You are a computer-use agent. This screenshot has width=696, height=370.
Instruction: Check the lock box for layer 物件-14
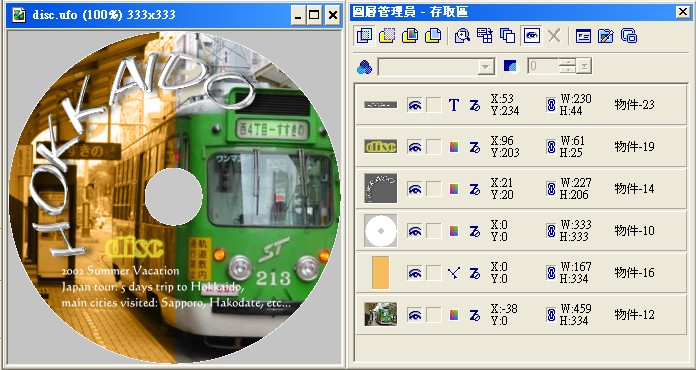pos(434,189)
